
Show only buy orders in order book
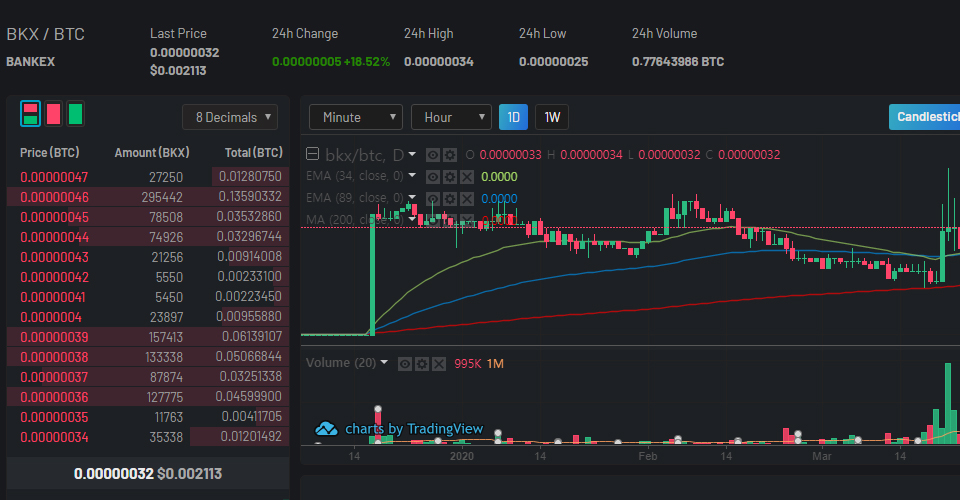(x=75, y=114)
